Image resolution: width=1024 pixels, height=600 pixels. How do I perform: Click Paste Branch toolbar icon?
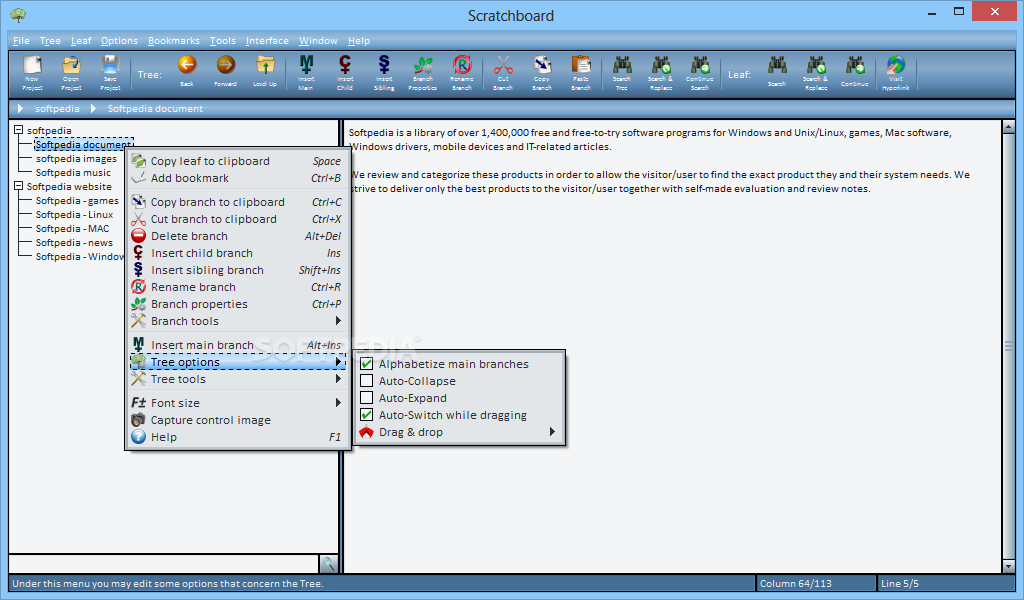point(581,72)
